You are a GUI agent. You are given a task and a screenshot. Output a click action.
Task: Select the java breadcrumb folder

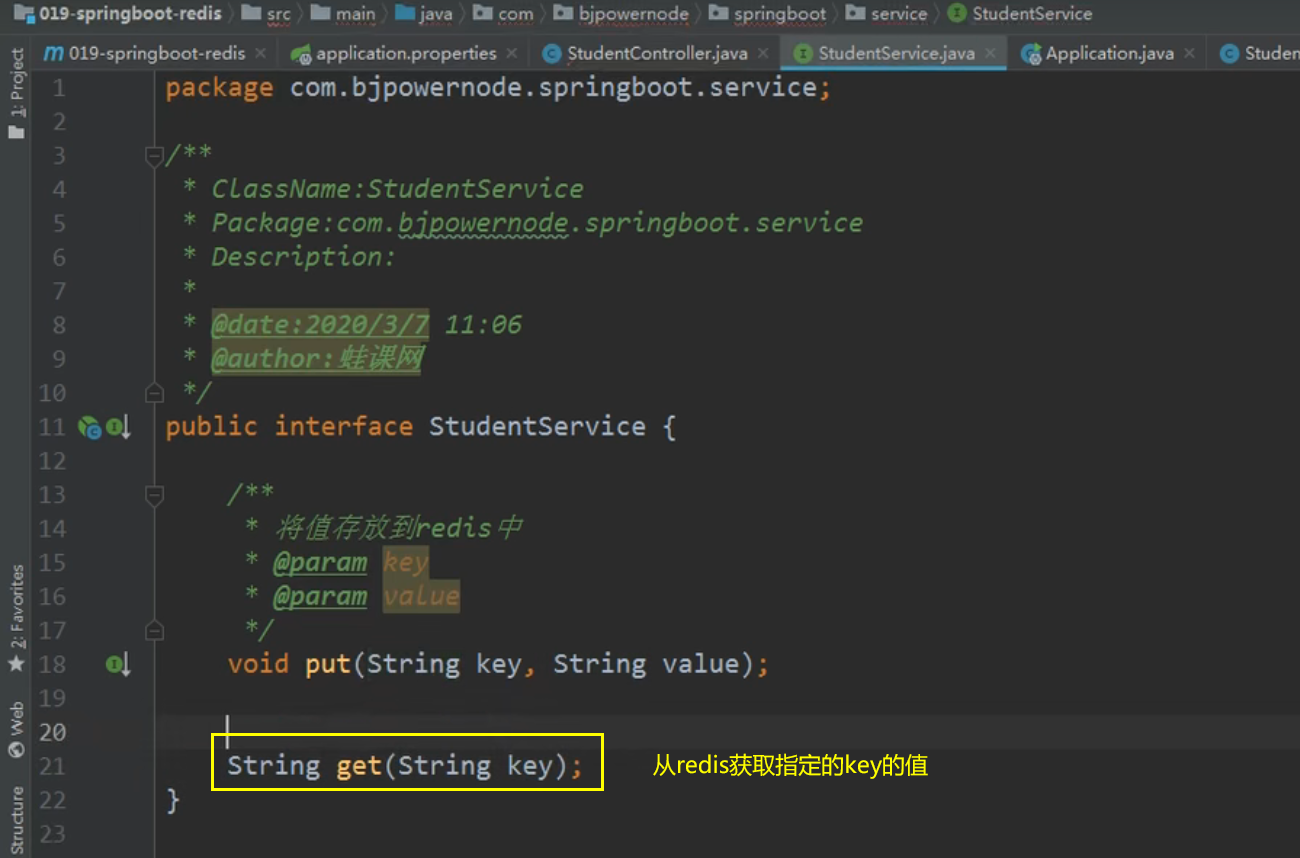pyautogui.click(x=425, y=13)
